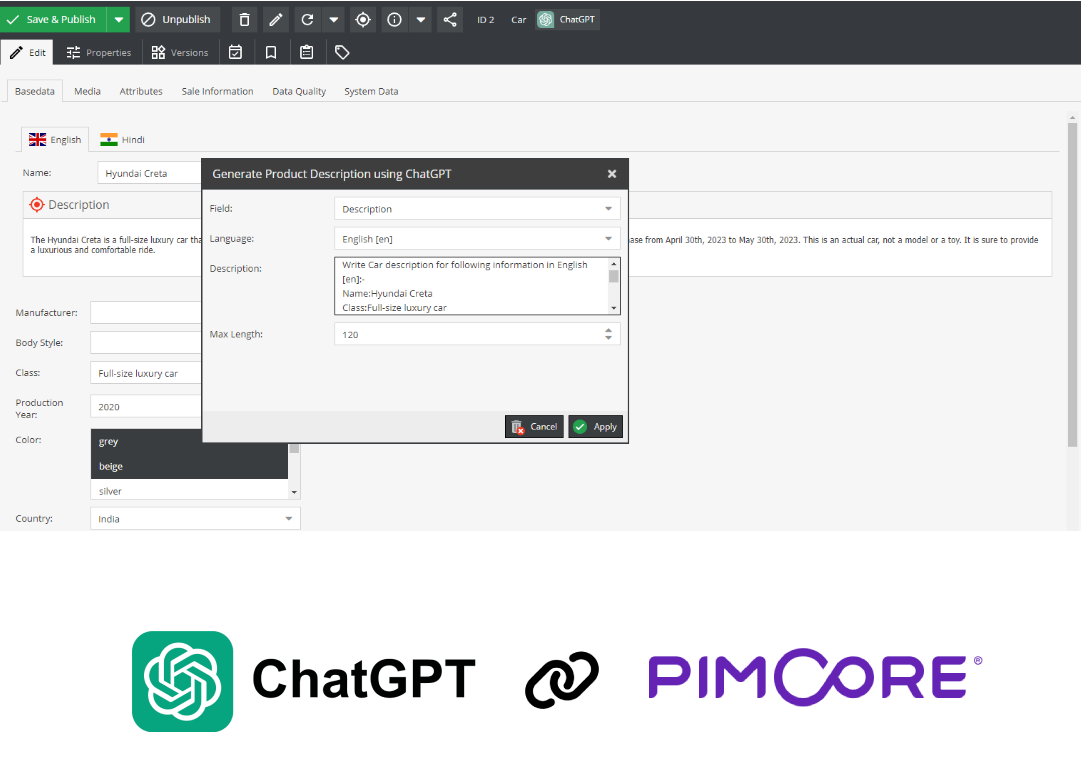Viewport: 1081px width, 766px height.
Task: Open the Sale Information tab
Action: tap(217, 91)
